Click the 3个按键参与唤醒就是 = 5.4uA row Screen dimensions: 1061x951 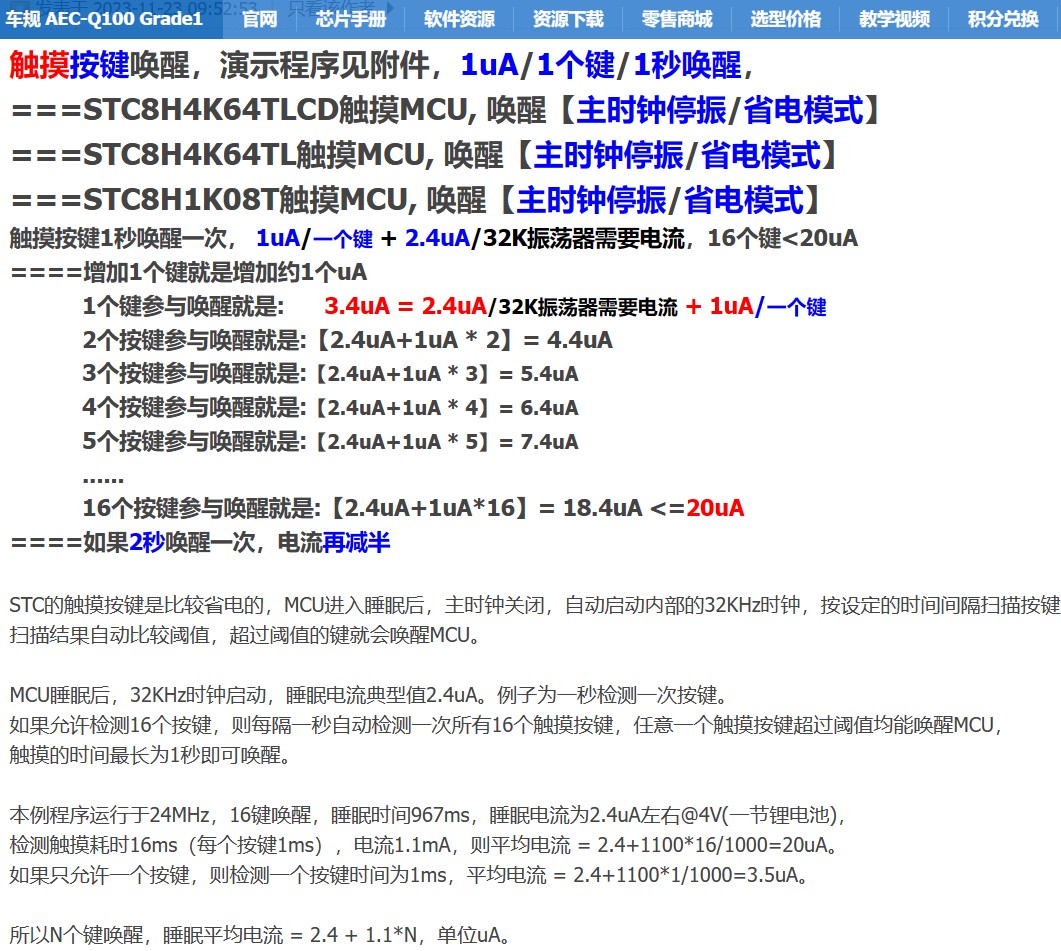click(x=330, y=374)
